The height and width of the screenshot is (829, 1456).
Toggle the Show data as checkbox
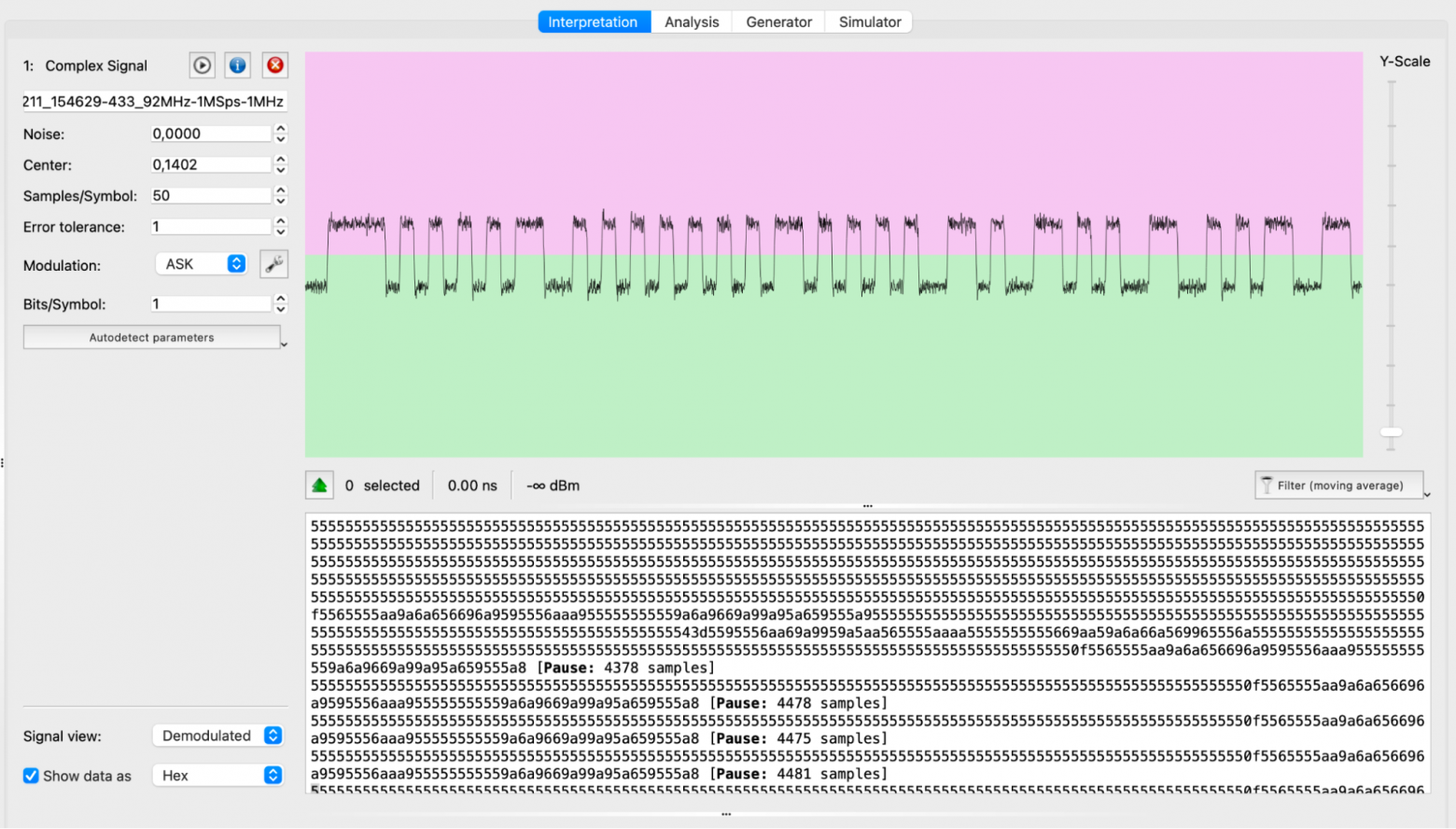(x=32, y=776)
